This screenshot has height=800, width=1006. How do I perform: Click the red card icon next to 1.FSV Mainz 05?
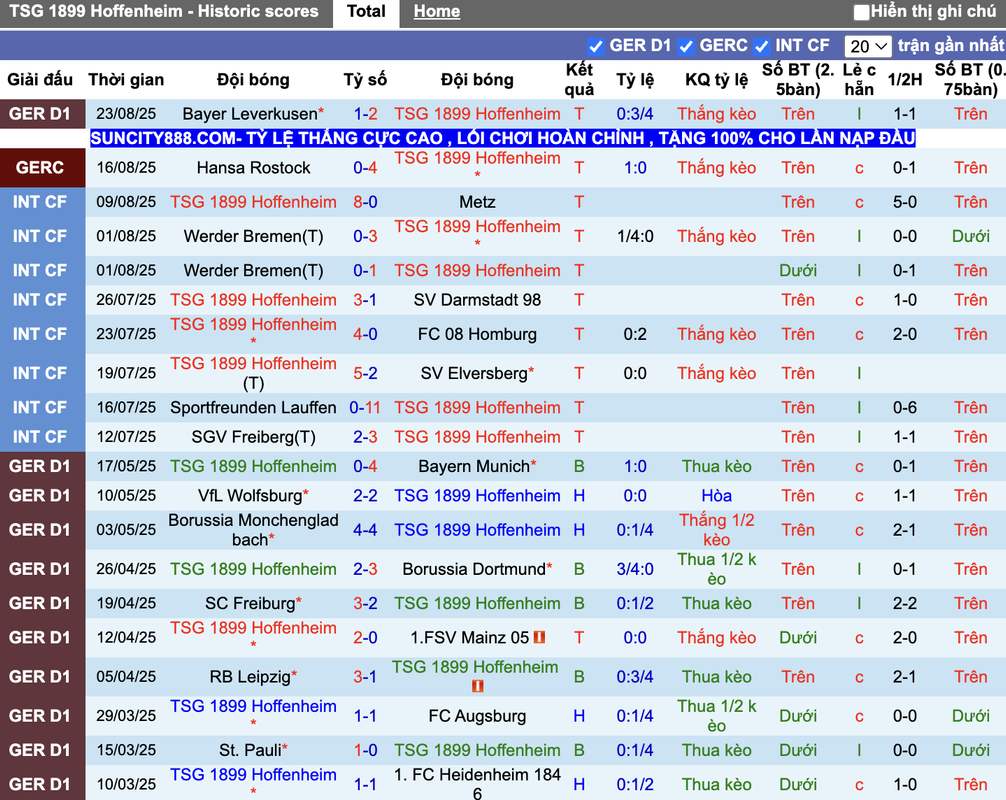point(539,637)
